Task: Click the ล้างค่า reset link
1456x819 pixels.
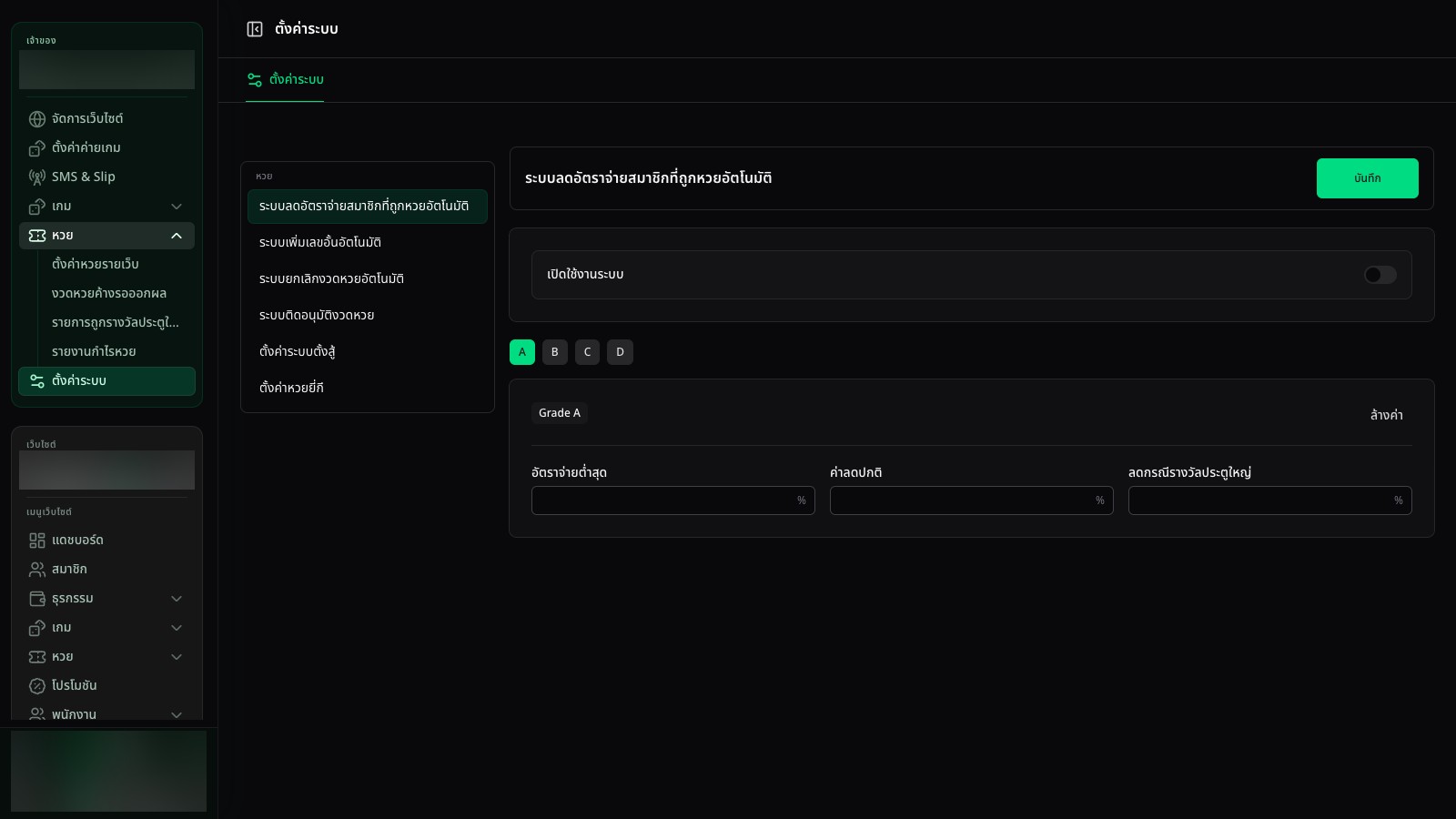Action: [x=1386, y=415]
